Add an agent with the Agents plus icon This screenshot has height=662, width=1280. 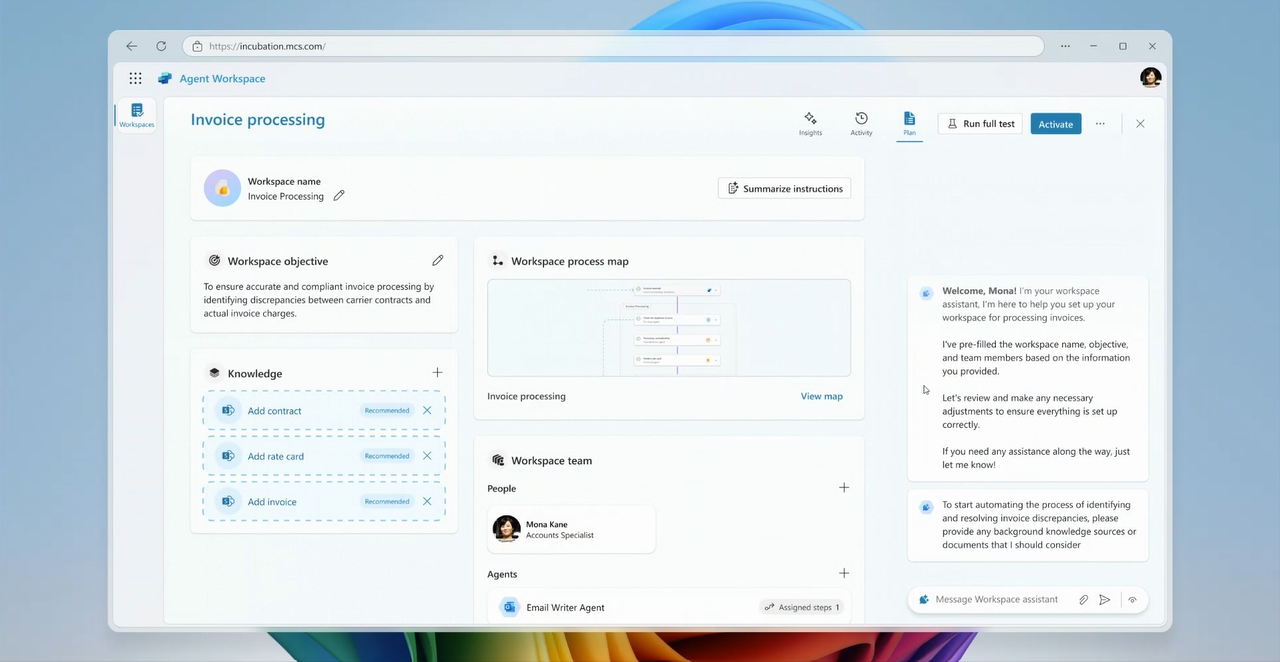tap(844, 573)
